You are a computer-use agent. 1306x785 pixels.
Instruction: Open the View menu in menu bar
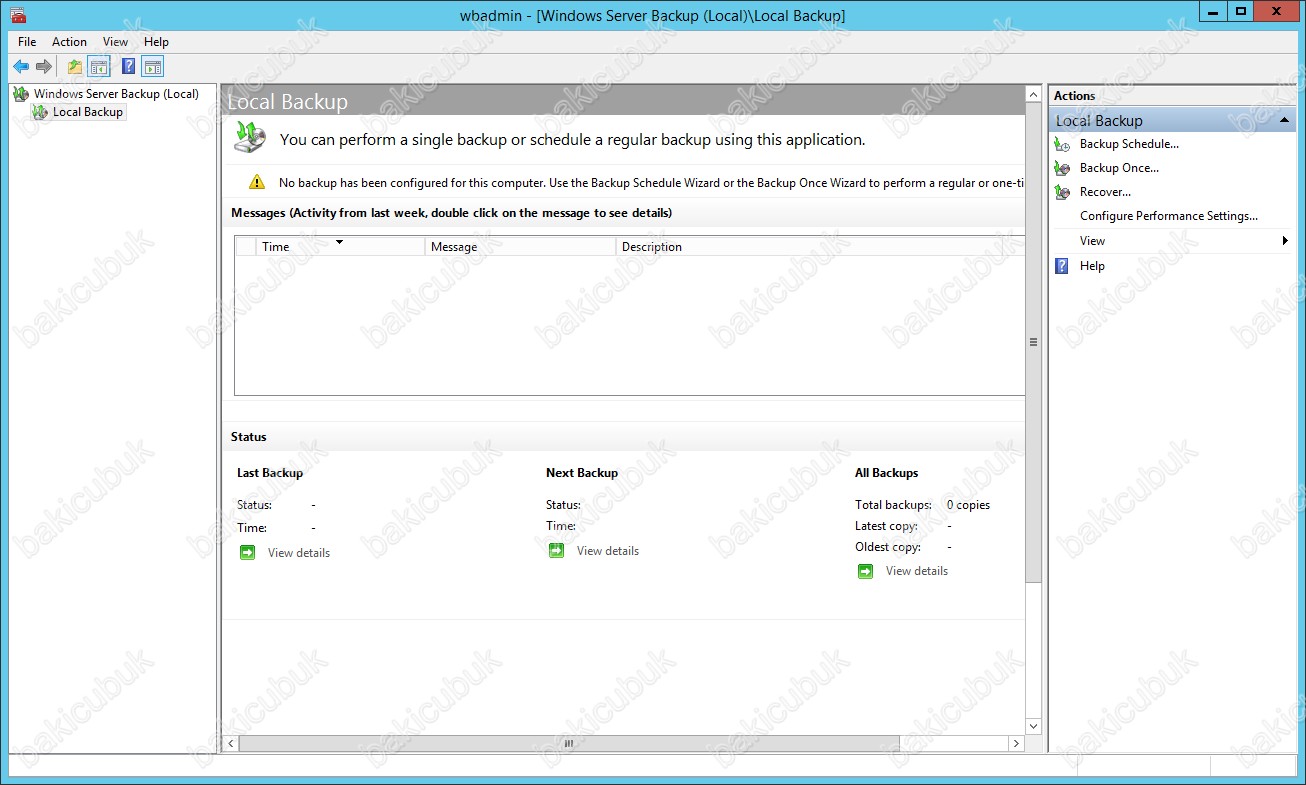pyautogui.click(x=116, y=42)
